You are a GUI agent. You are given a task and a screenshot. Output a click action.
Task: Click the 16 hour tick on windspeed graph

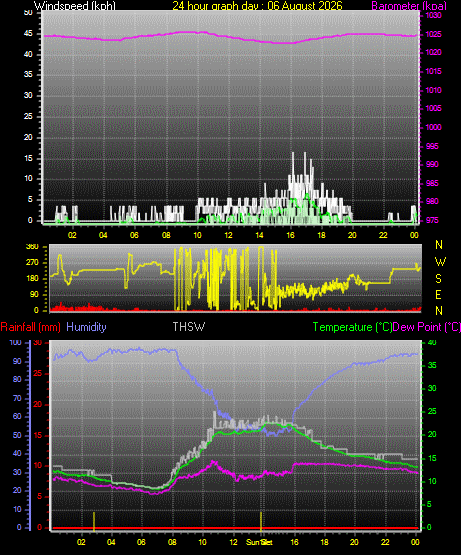pyautogui.click(x=290, y=235)
